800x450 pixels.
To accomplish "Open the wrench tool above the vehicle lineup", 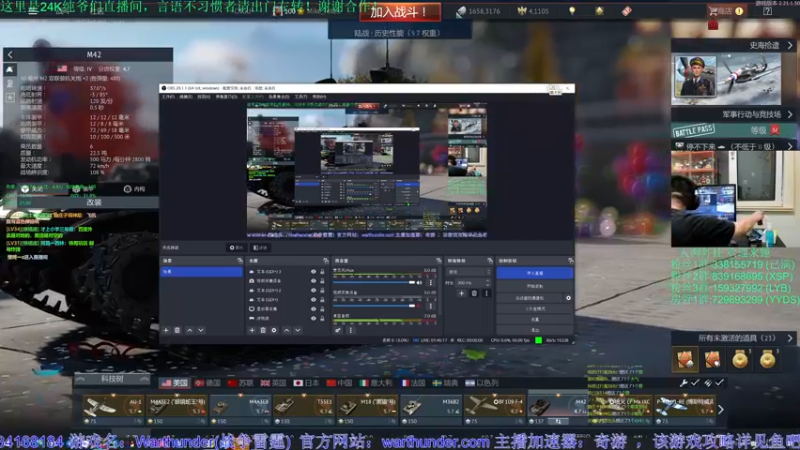I will [x=684, y=383].
